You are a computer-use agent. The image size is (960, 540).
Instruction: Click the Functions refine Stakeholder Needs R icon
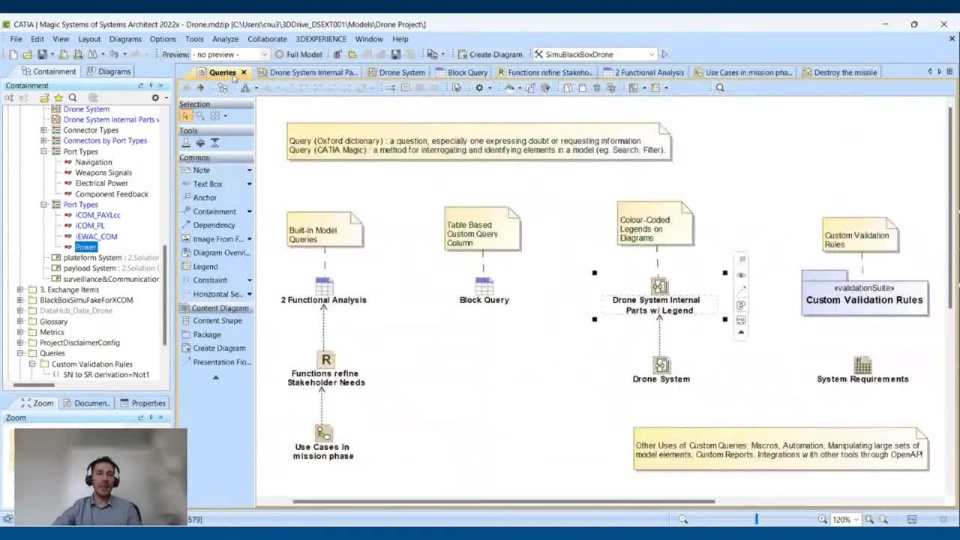pos(326,359)
